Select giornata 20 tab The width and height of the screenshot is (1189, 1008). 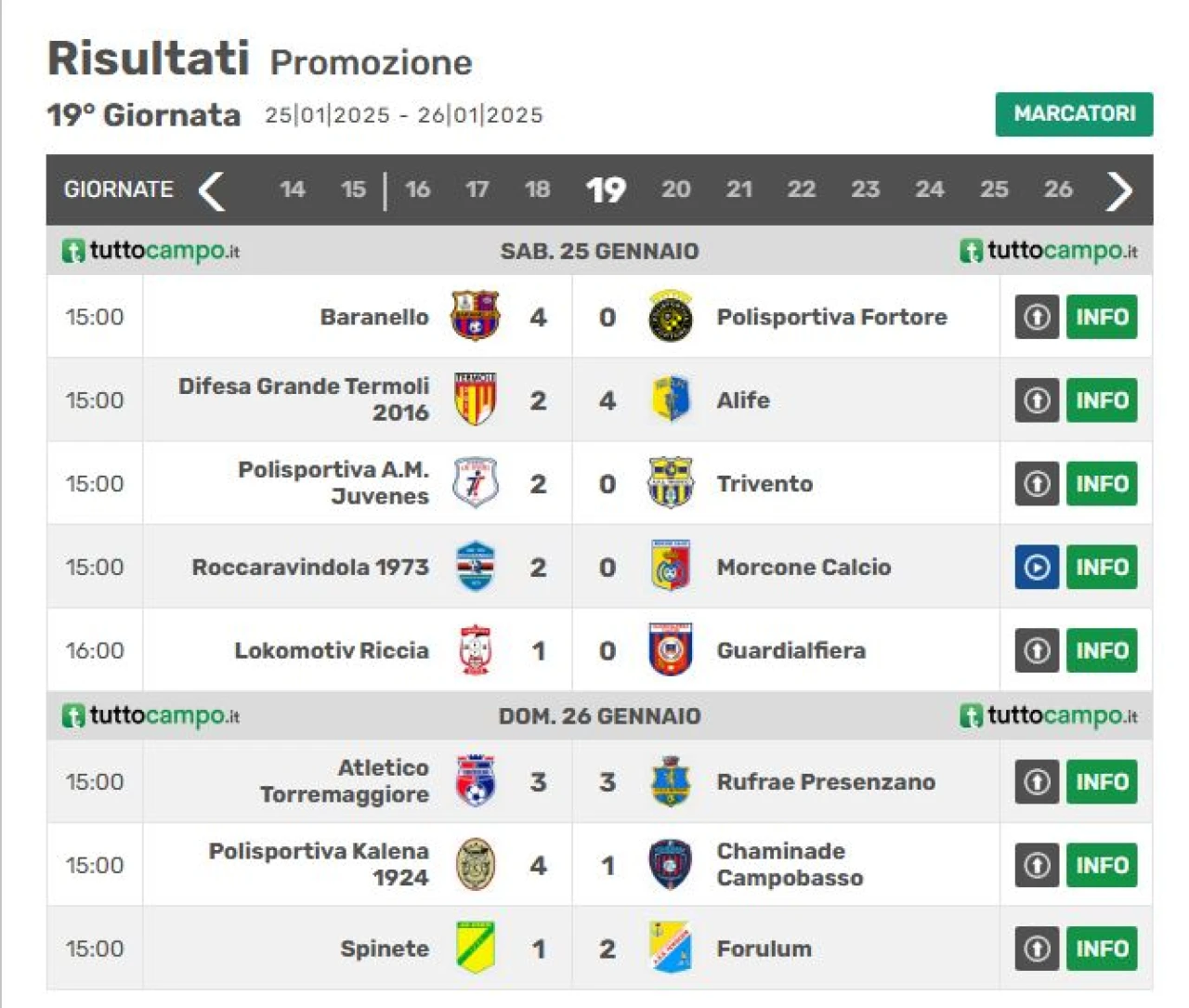click(675, 190)
